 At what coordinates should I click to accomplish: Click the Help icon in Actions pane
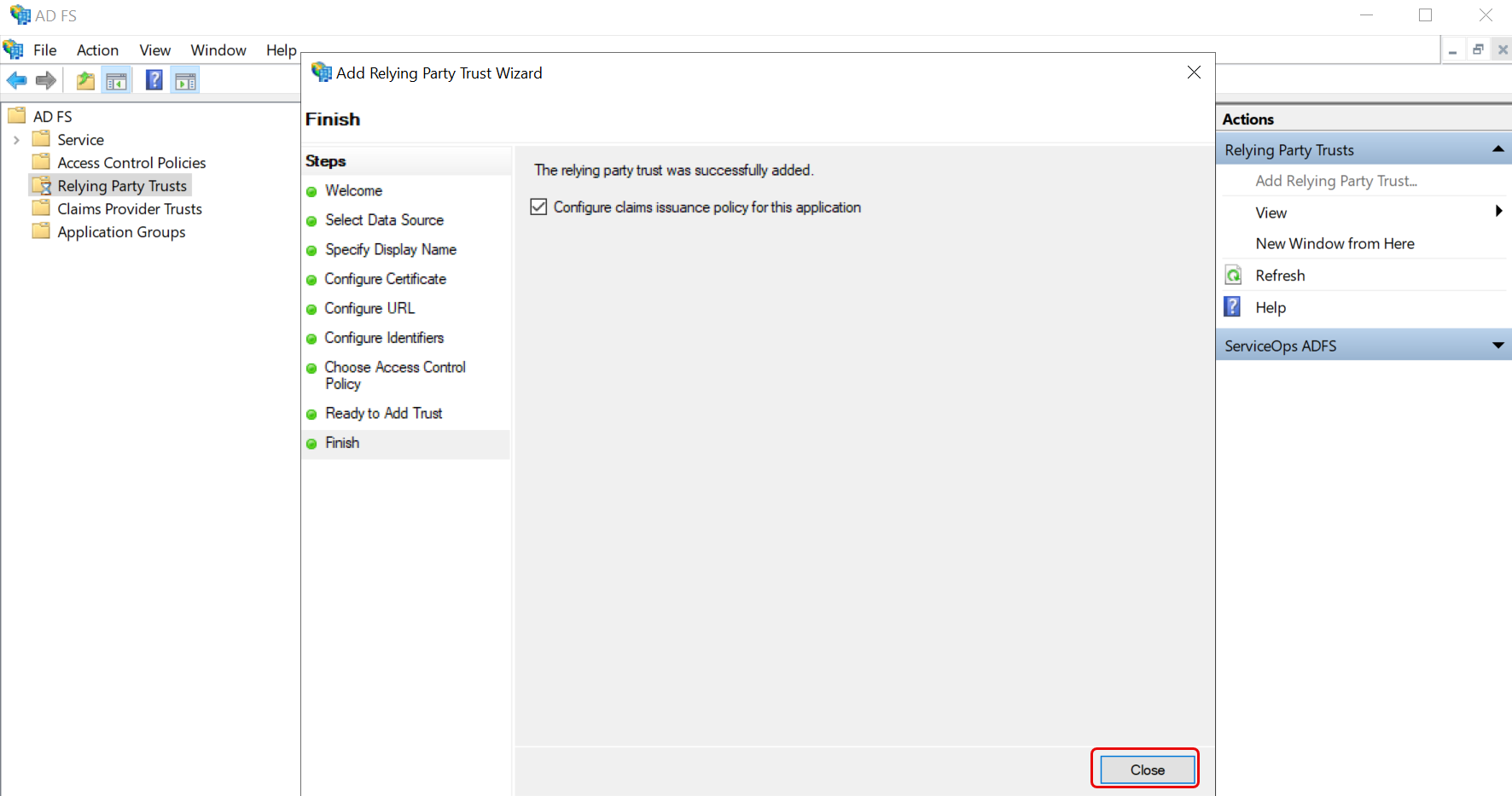click(x=1233, y=307)
